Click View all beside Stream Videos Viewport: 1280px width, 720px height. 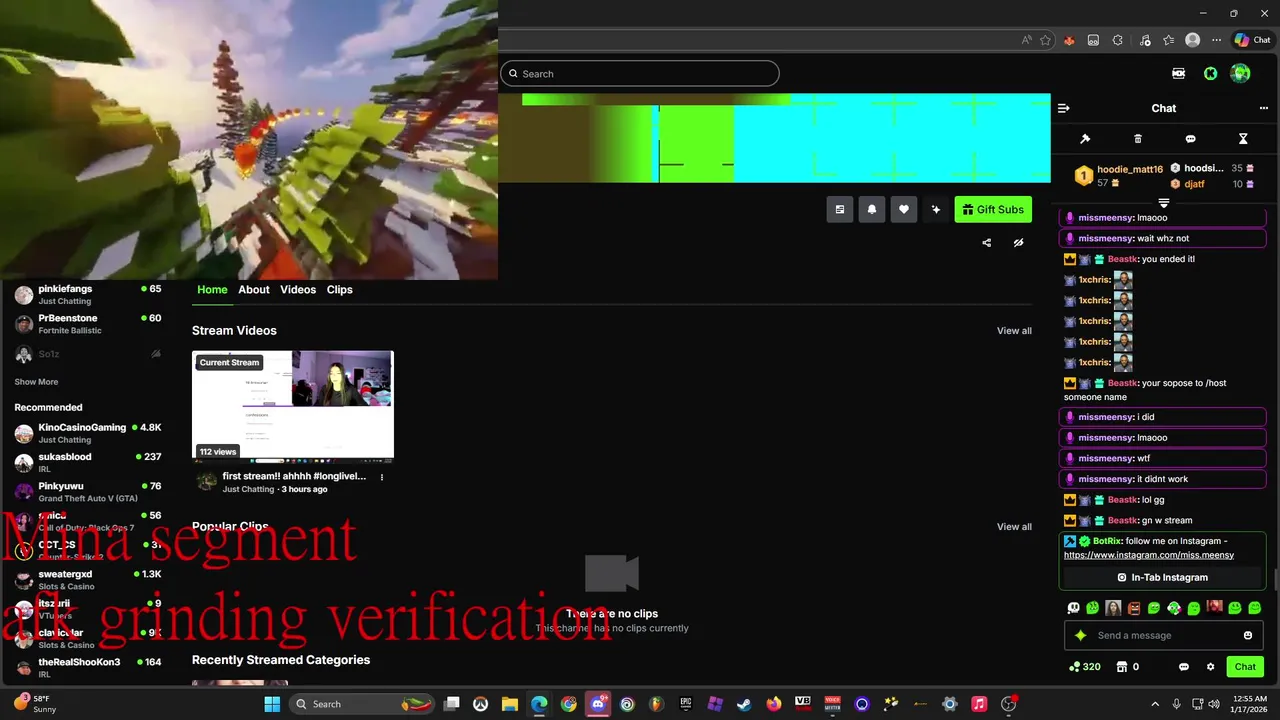click(x=1014, y=331)
